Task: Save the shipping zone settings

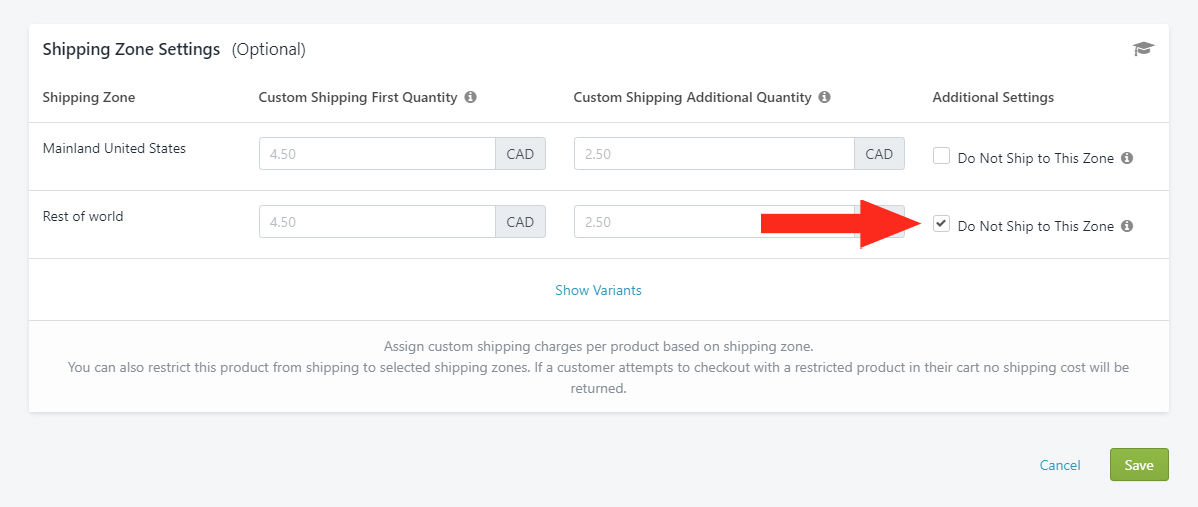Action: pyautogui.click(x=1139, y=465)
